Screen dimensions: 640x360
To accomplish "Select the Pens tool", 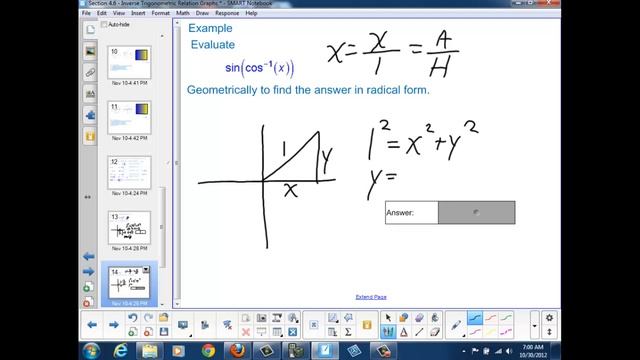I will pos(388,332).
